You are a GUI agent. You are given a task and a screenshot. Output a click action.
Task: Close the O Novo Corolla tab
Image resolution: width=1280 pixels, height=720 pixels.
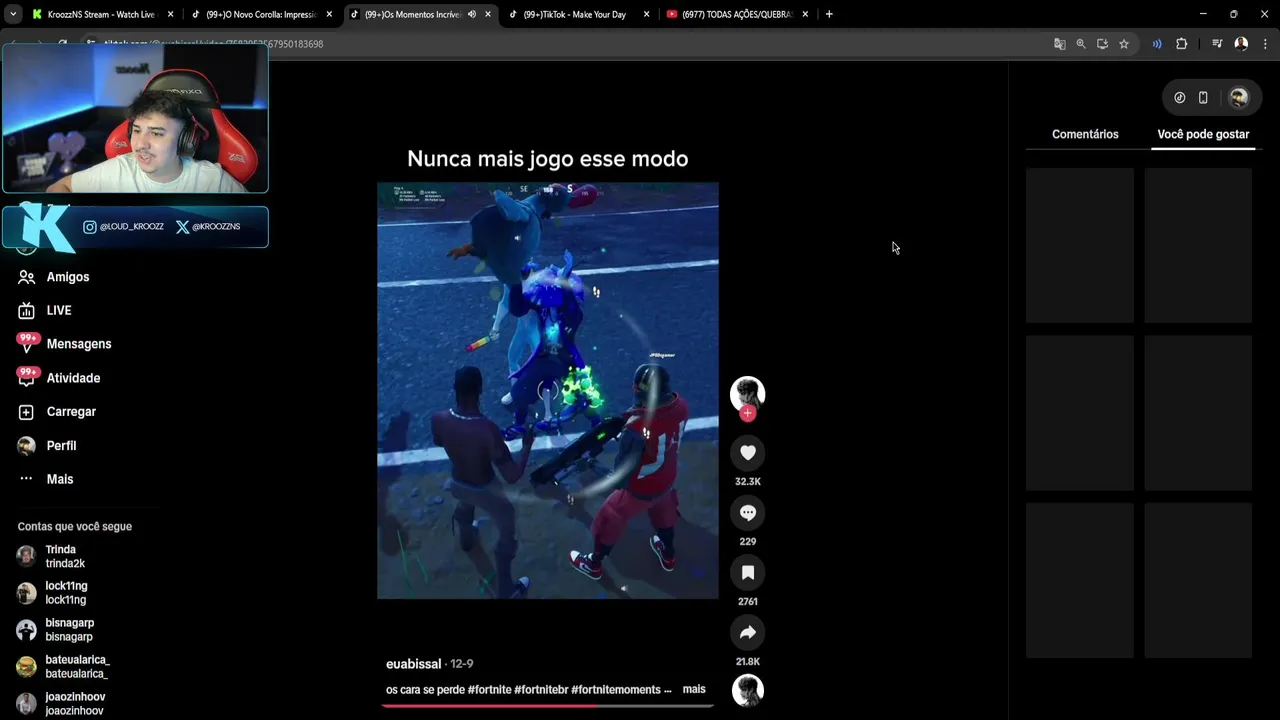click(329, 14)
